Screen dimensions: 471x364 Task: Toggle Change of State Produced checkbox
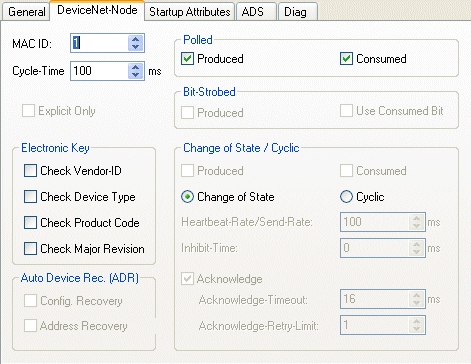coord(187,171)
